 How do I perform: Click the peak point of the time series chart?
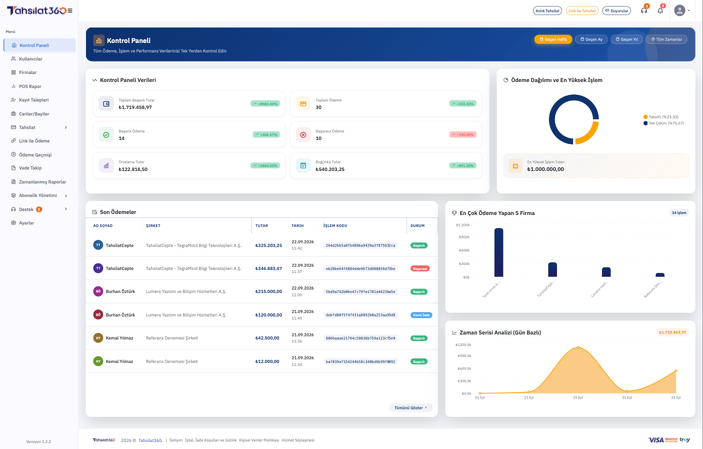[x=578, y=347]
